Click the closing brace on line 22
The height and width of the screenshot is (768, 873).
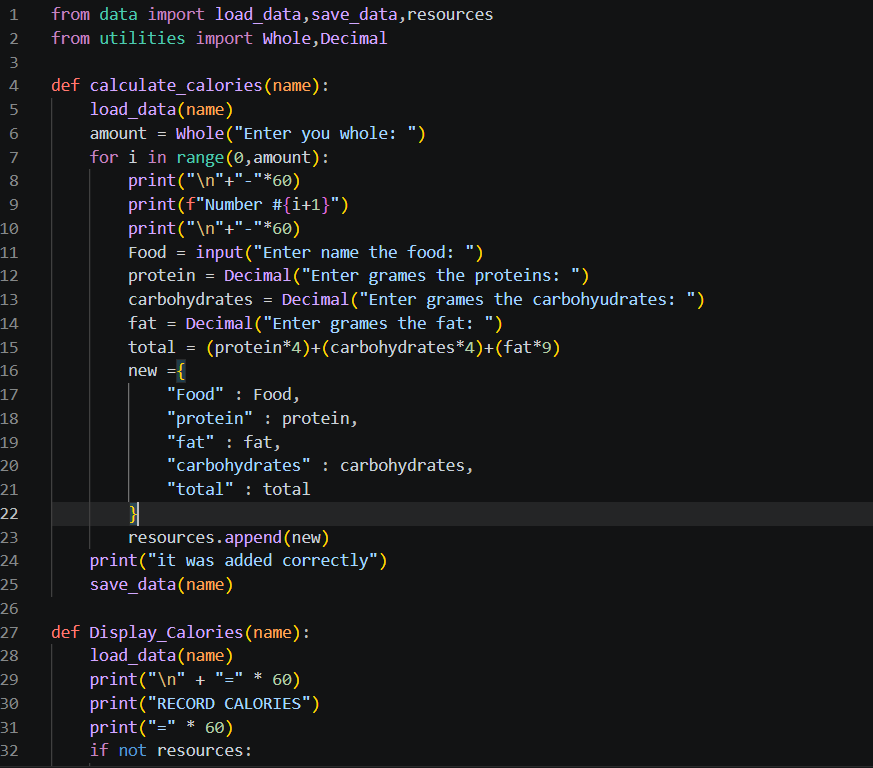[132, 513]
